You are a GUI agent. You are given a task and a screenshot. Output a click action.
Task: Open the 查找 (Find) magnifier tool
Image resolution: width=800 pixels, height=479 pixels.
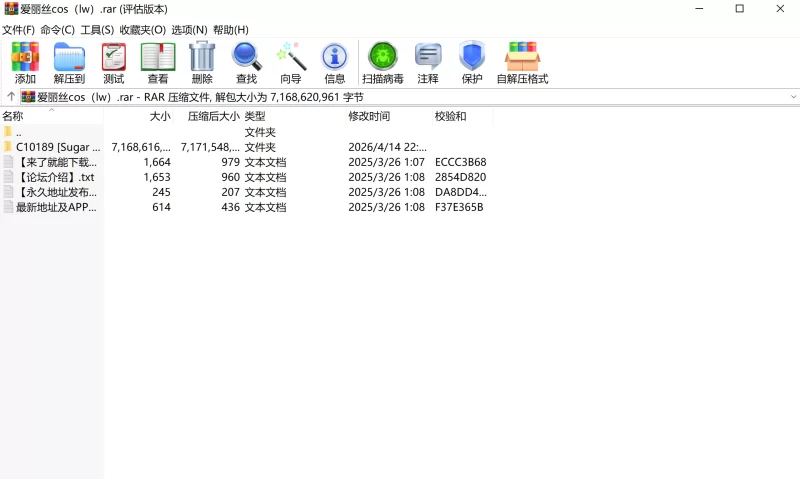click(x=246, y=56)
